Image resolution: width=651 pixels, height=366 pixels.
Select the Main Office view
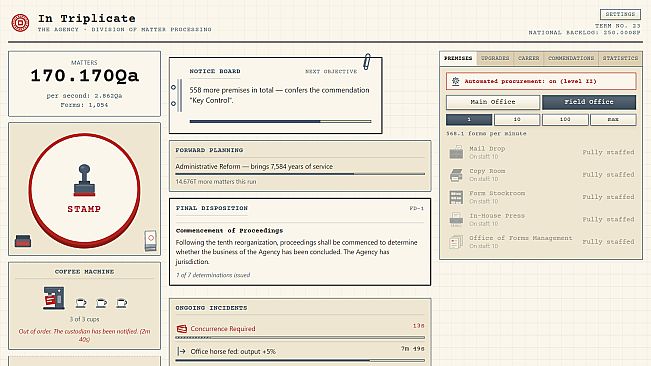[493, 102]
